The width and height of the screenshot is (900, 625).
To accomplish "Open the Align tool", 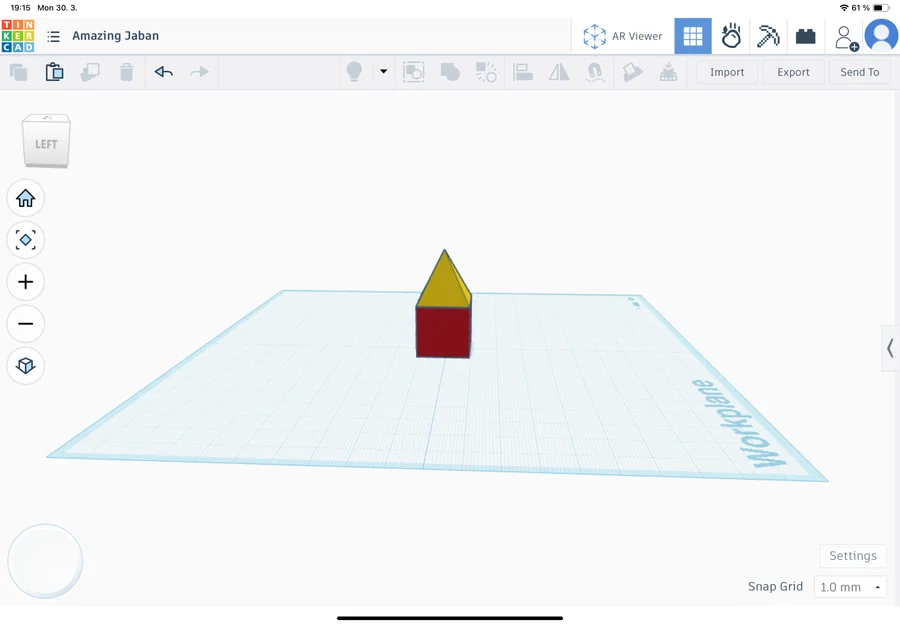I will (523, 71).
